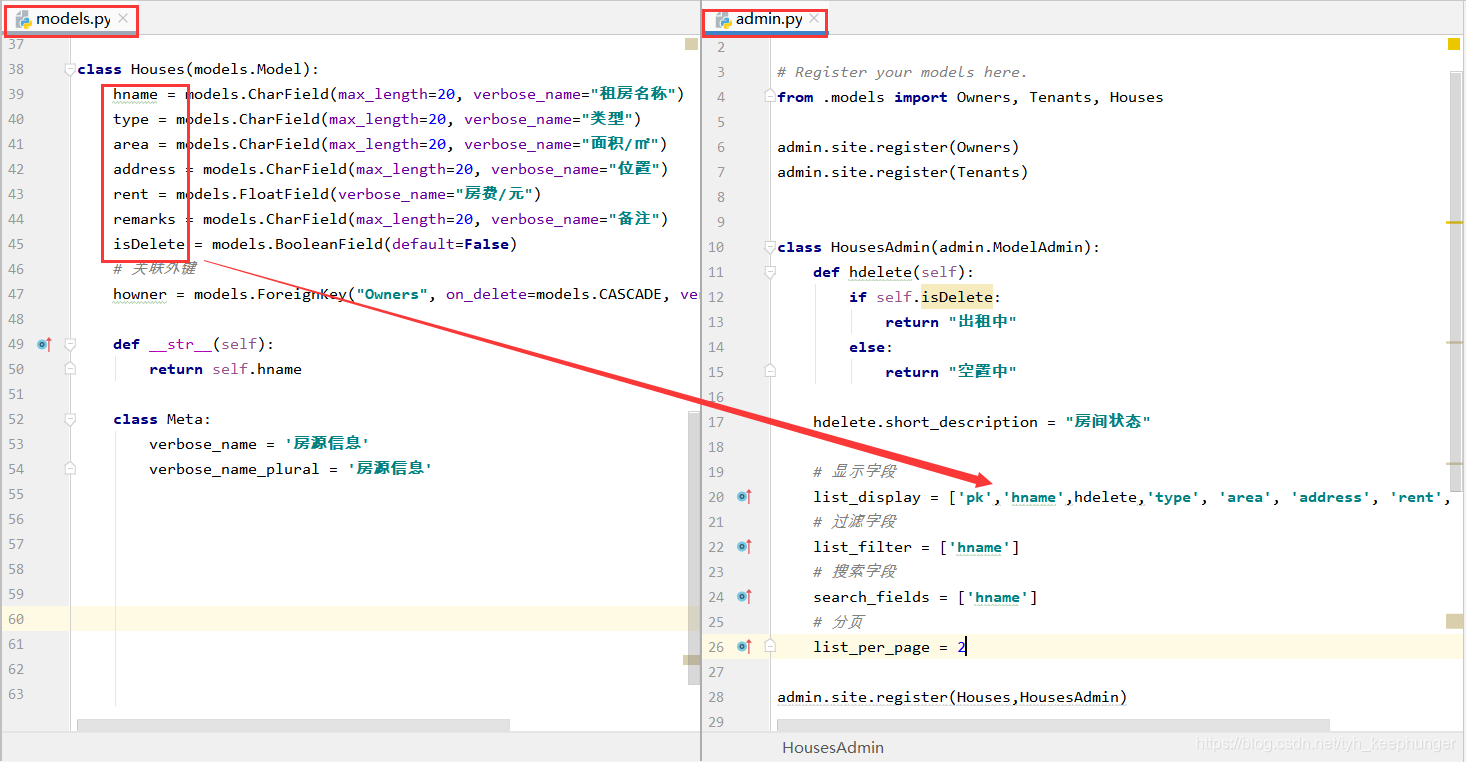Collapse the def hdelete method
The image size is (1466, 762).
769,272
